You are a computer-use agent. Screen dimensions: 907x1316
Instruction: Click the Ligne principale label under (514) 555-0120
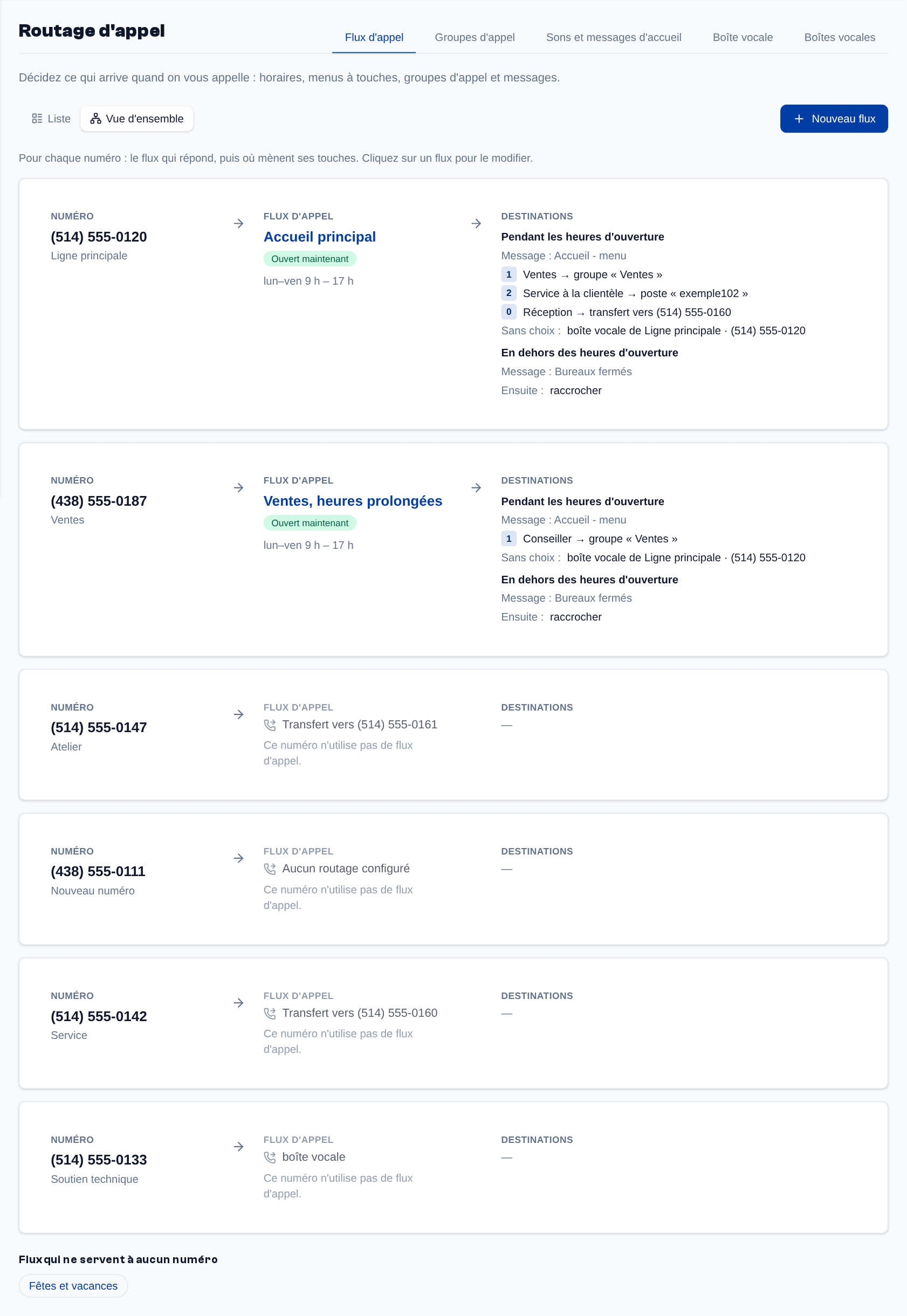(x=88, y=256)
